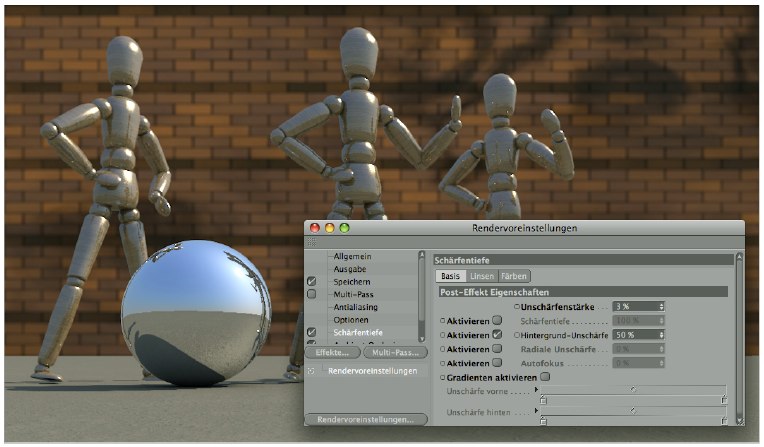Open the Farben tab

coord(514,276)
